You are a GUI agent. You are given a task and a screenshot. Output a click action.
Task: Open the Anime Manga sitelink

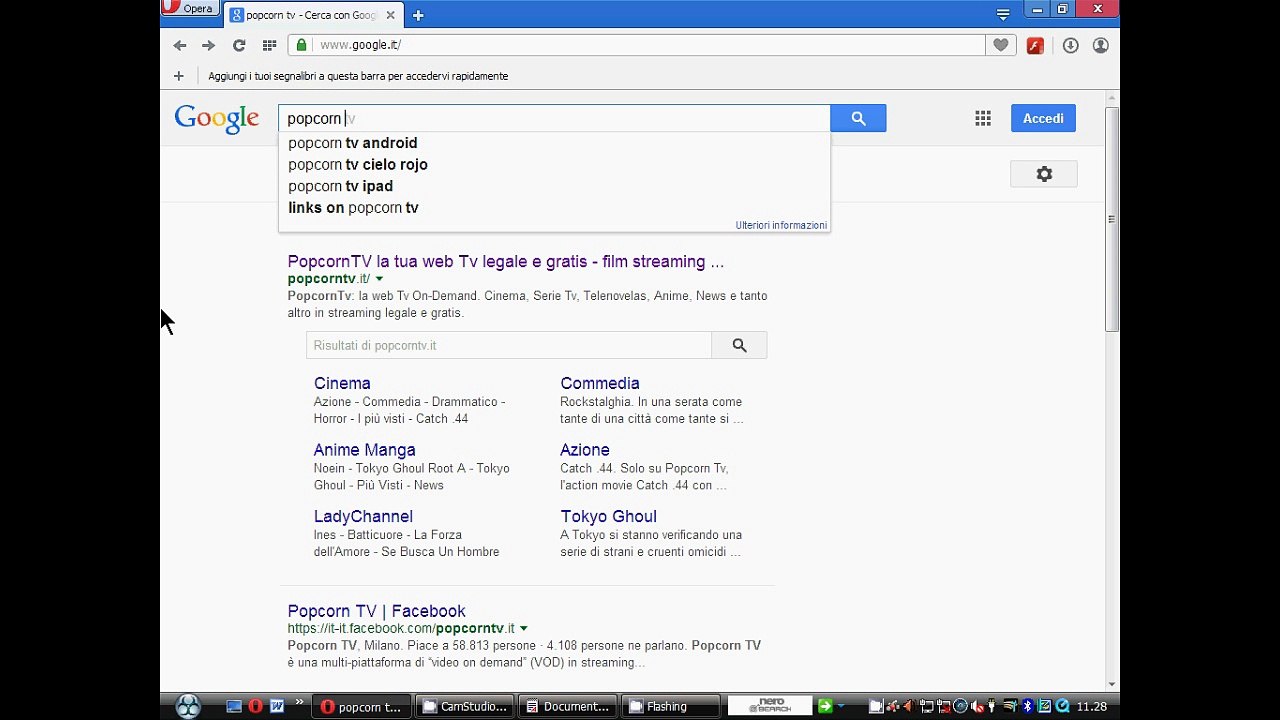[x=364, y=450]
